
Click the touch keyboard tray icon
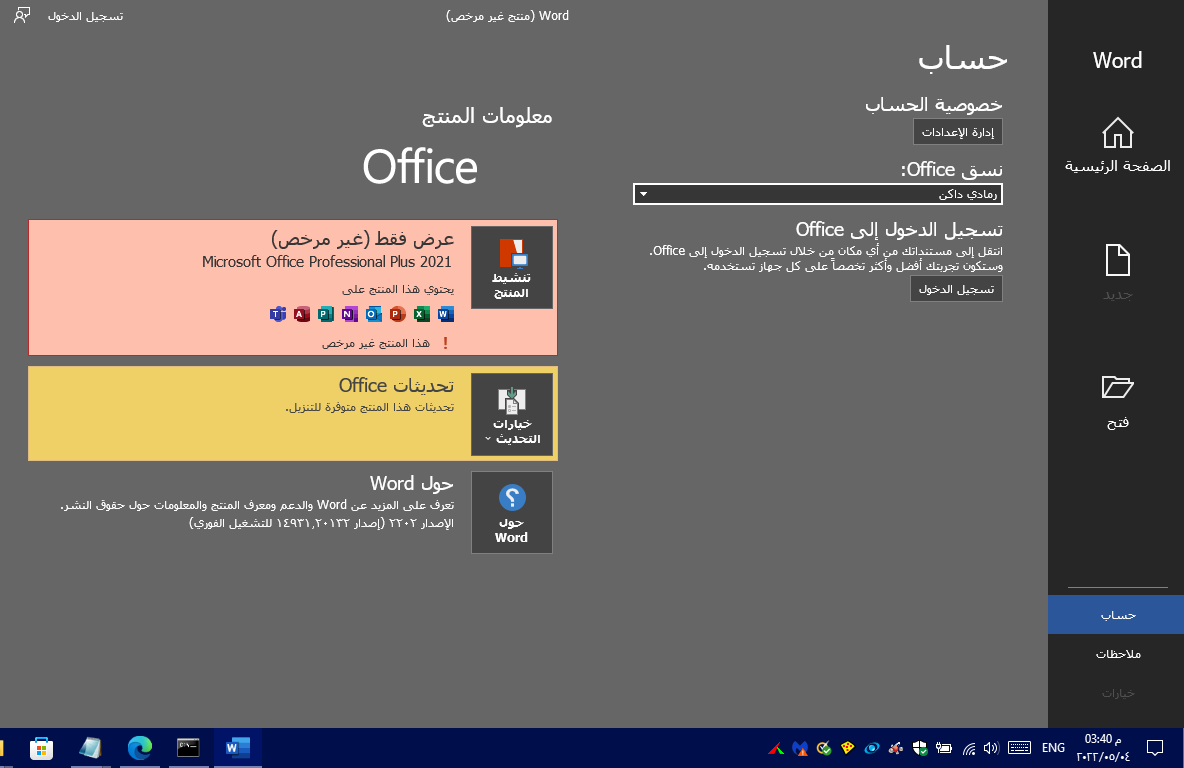coord(1019,748)
